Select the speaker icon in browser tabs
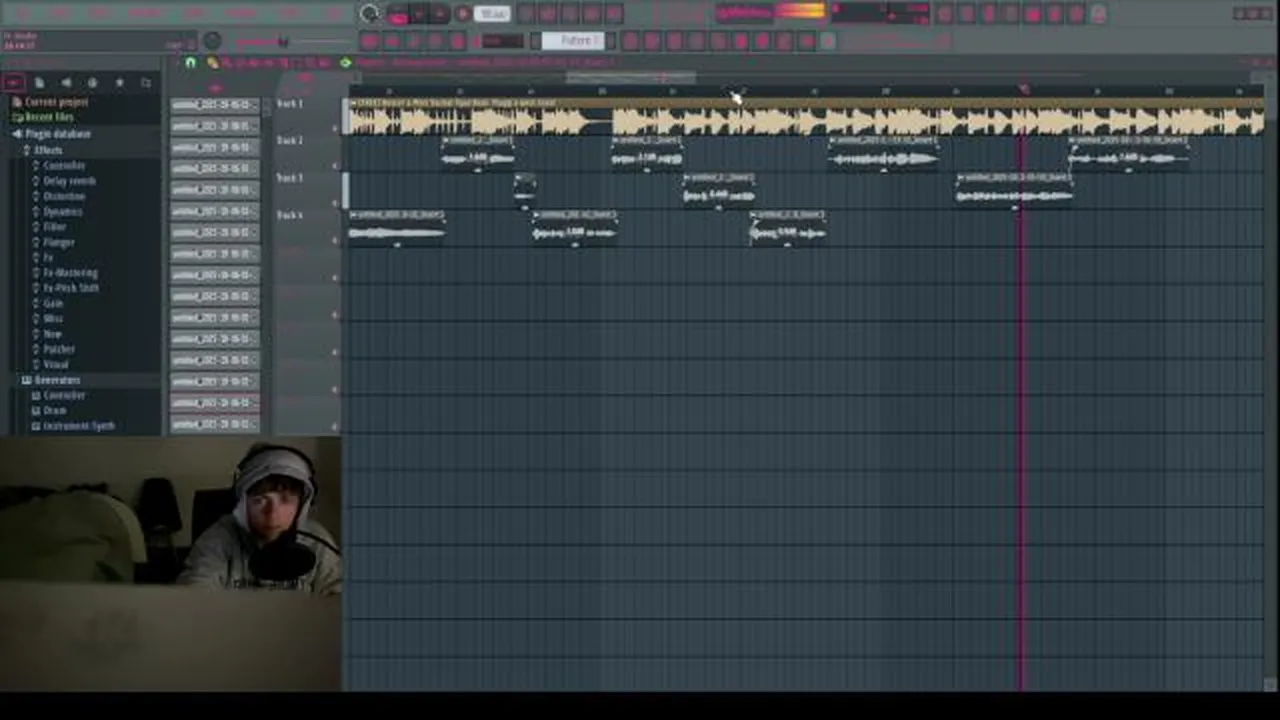The width and height of the screenshot is (1280, 720). pos(66,83)
